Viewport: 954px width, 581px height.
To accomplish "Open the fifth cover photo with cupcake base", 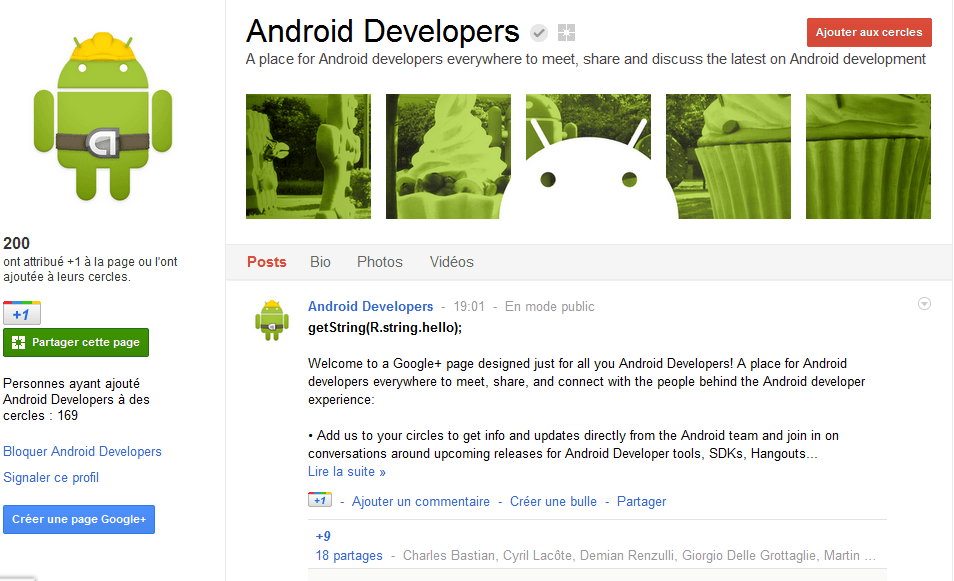I will 868,156.
